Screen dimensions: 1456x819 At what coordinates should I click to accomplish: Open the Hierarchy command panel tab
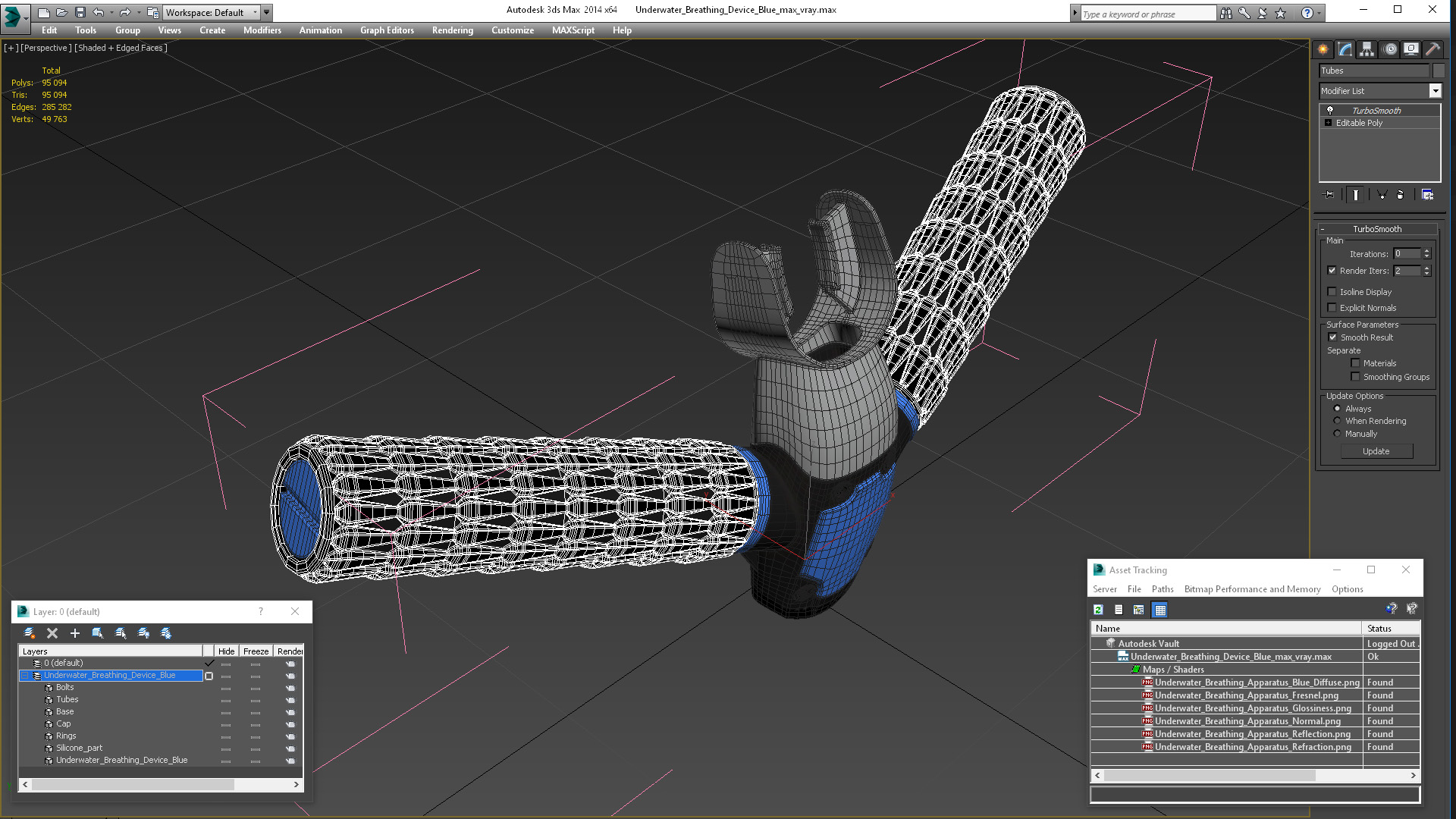coord(1367,49)
